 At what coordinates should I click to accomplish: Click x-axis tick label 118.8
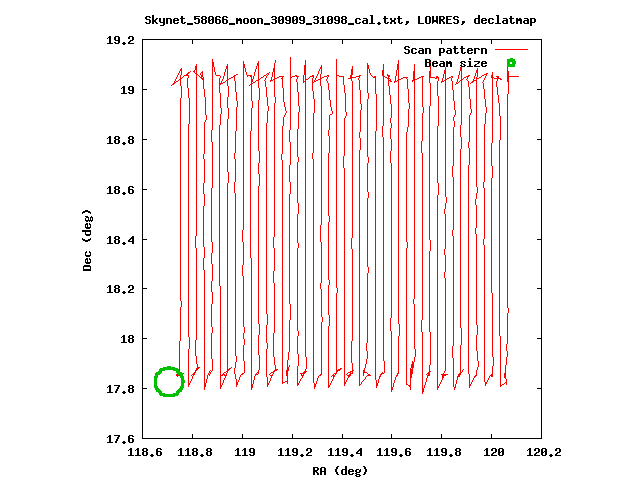click(x=195, y=452)
